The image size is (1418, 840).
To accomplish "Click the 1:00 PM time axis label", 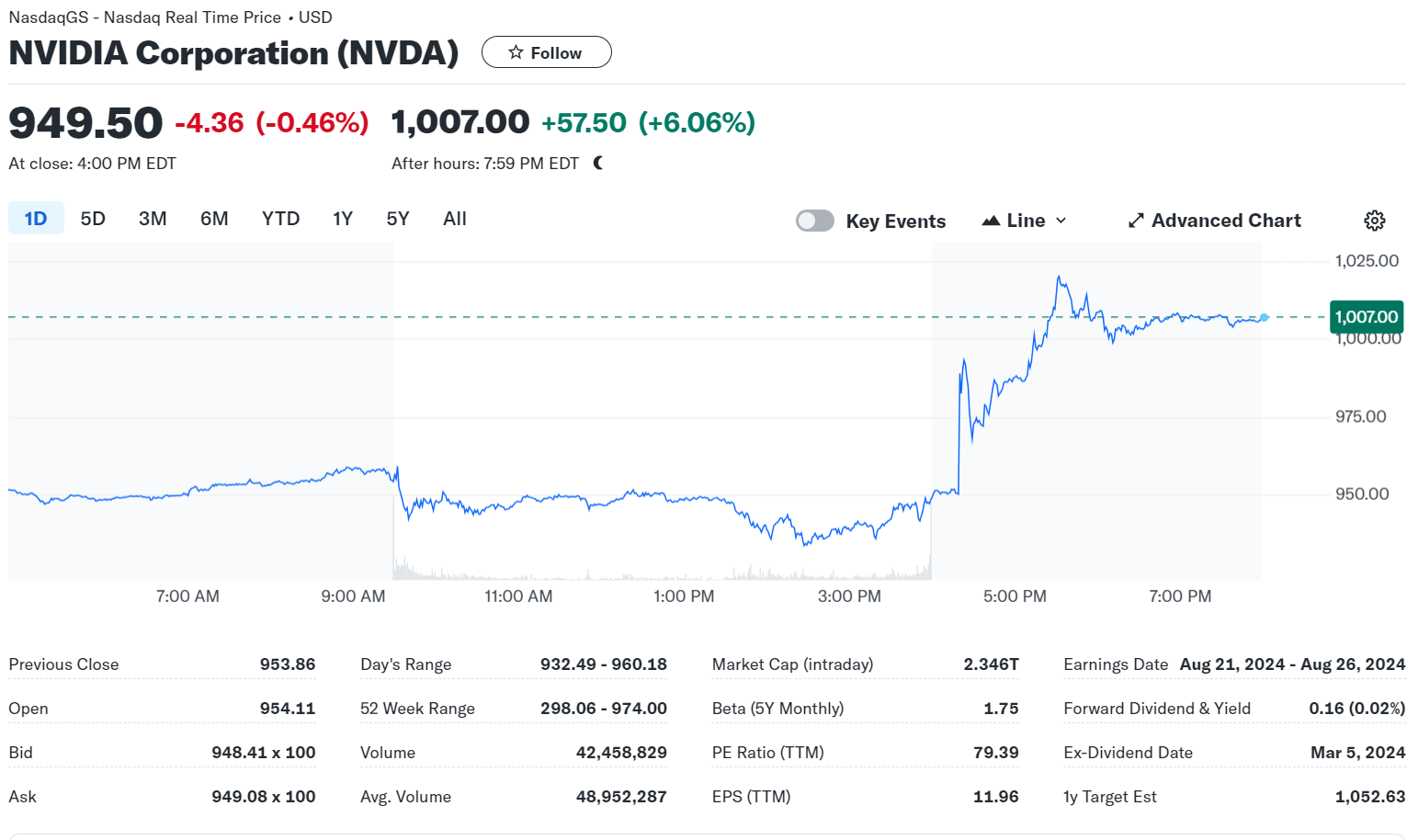I will click(684, 596).
